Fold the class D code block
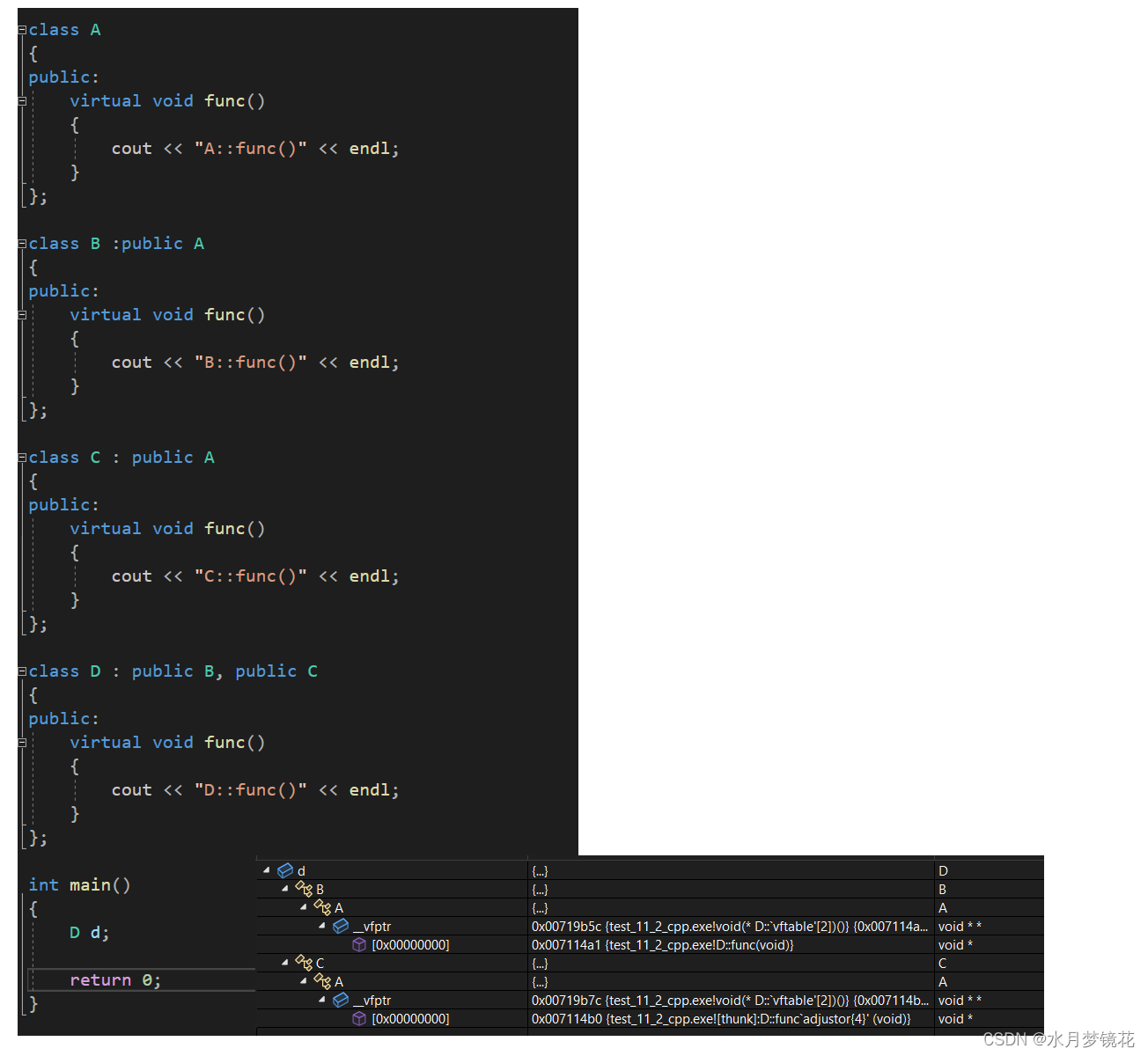Viewport: 1148px width, 1056px height. 22,671
